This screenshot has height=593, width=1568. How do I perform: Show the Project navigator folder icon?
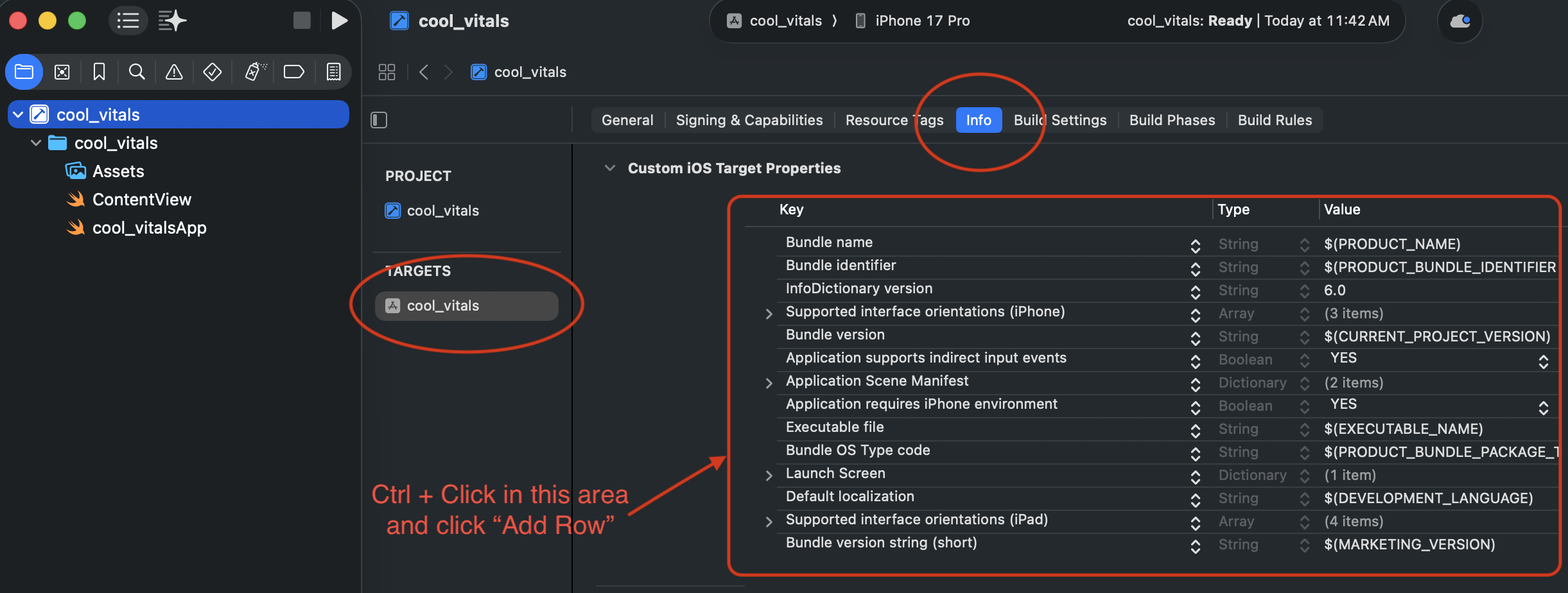pyautogui.click(x=24, y=72)
